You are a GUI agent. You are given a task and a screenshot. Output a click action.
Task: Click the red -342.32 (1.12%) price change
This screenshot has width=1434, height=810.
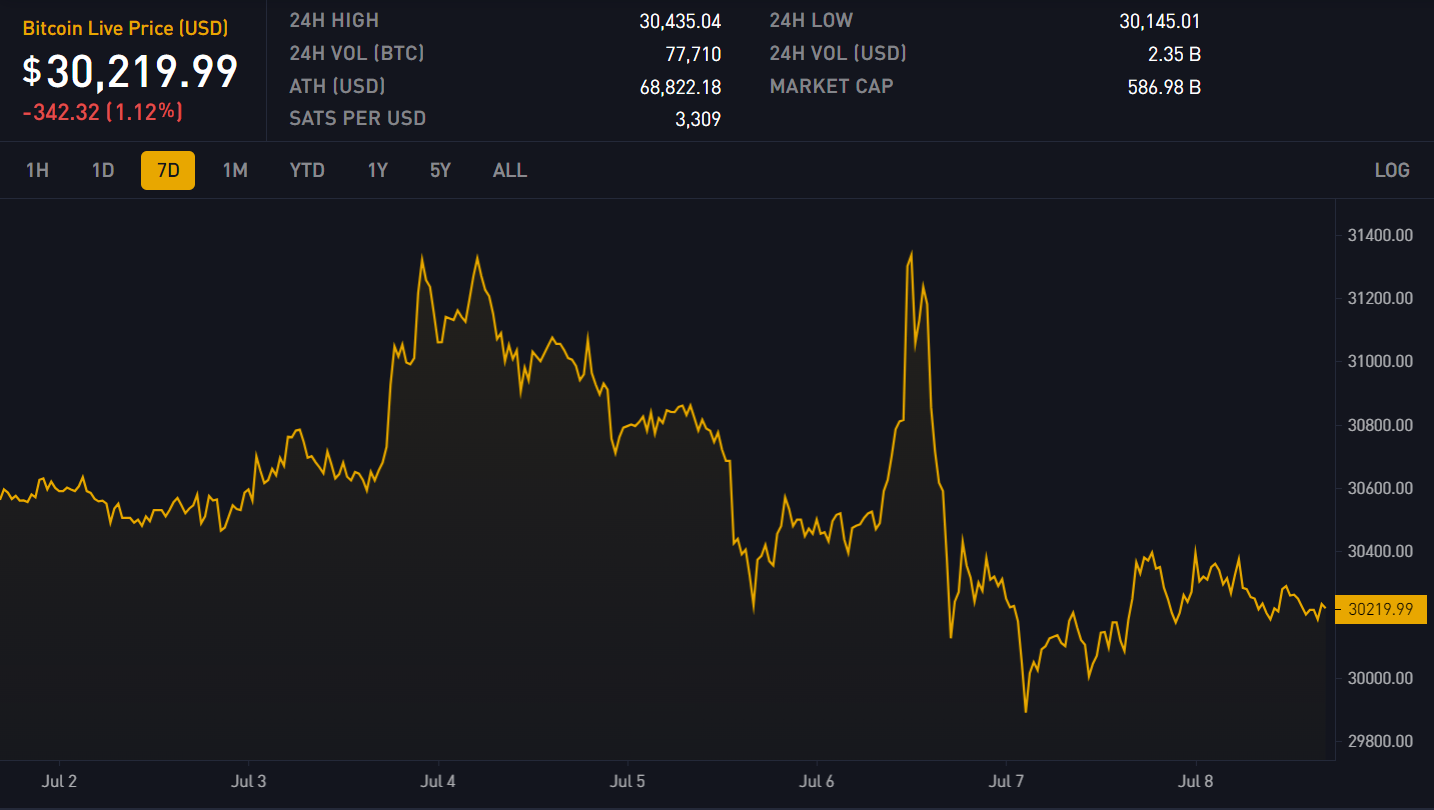pos(103,112)
